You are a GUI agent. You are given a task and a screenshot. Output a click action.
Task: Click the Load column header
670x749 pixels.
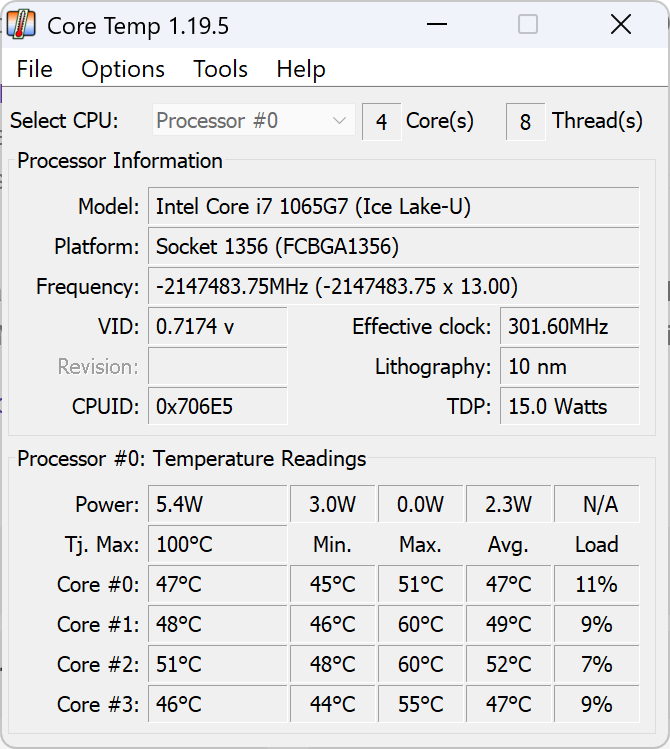click(x=596, y=544)
